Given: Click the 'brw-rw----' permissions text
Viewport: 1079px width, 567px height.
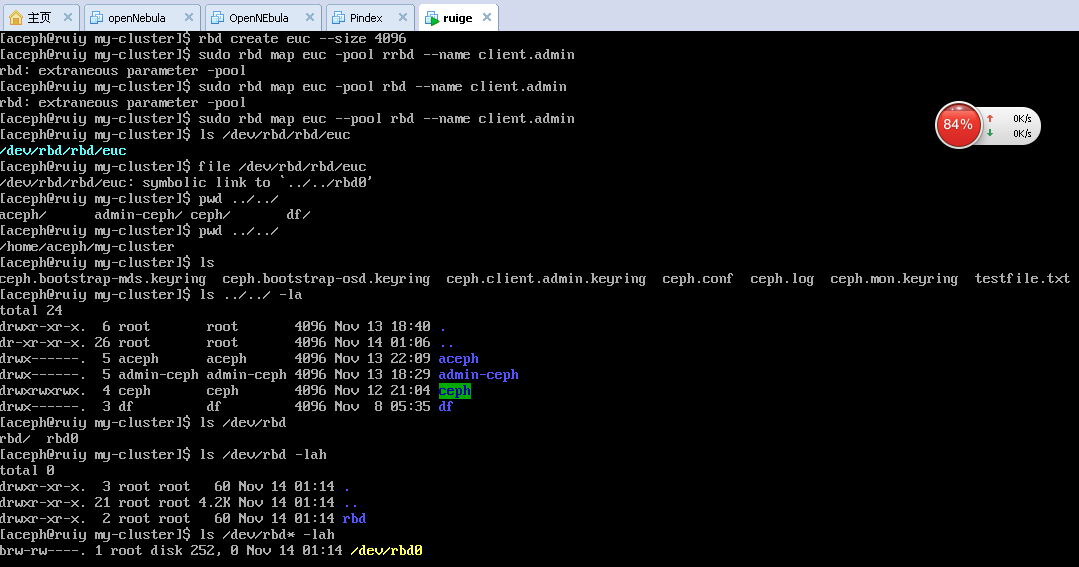Looking at the screenshot, I should tap(43, 550).
